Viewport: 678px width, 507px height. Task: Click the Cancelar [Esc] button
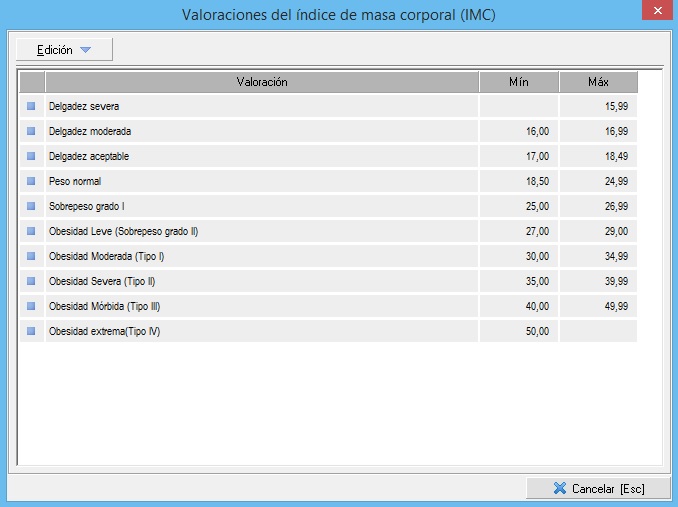598,489
